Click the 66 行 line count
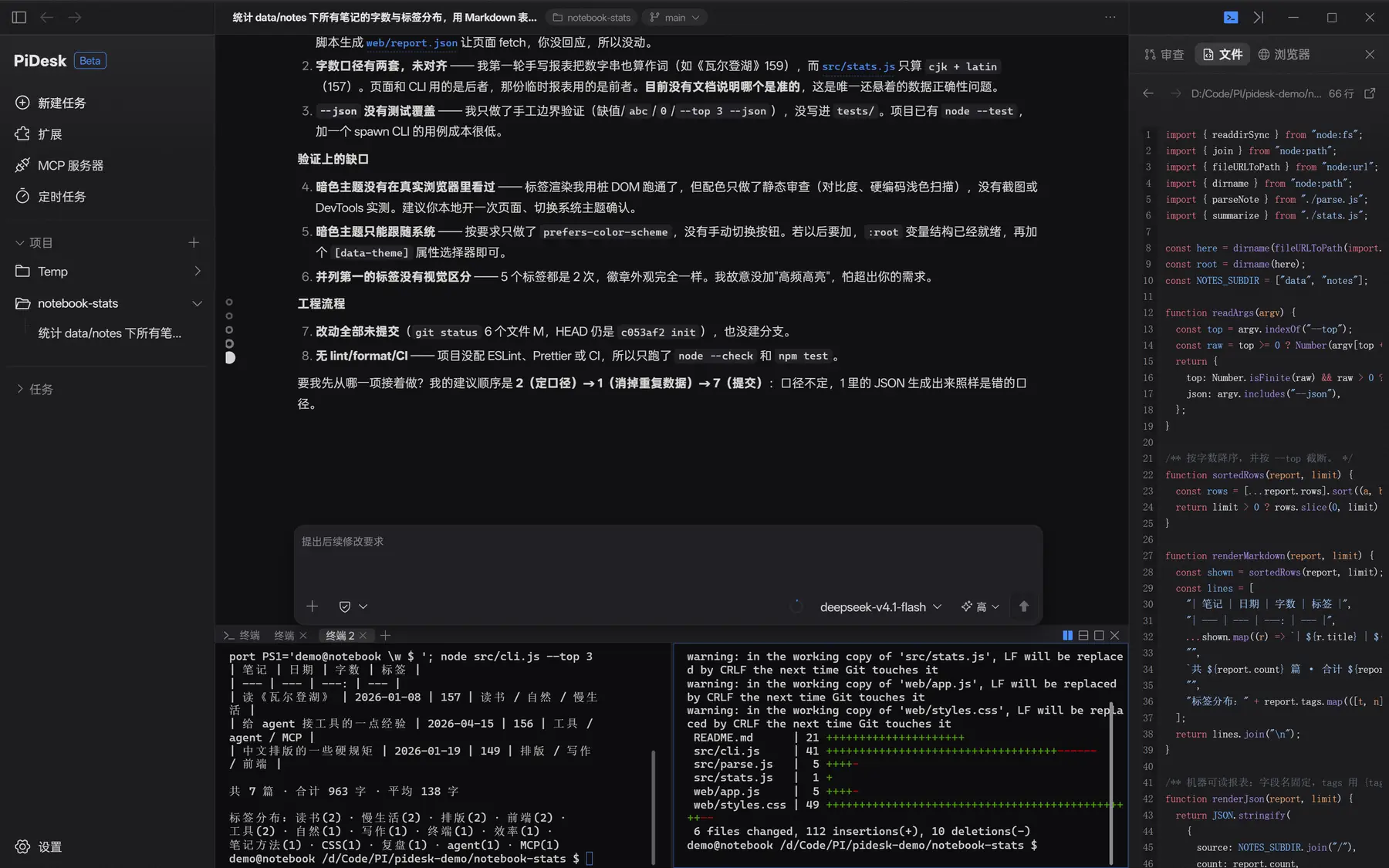This screenshot has height=868, width=1389. click(x=1341, y=93)
